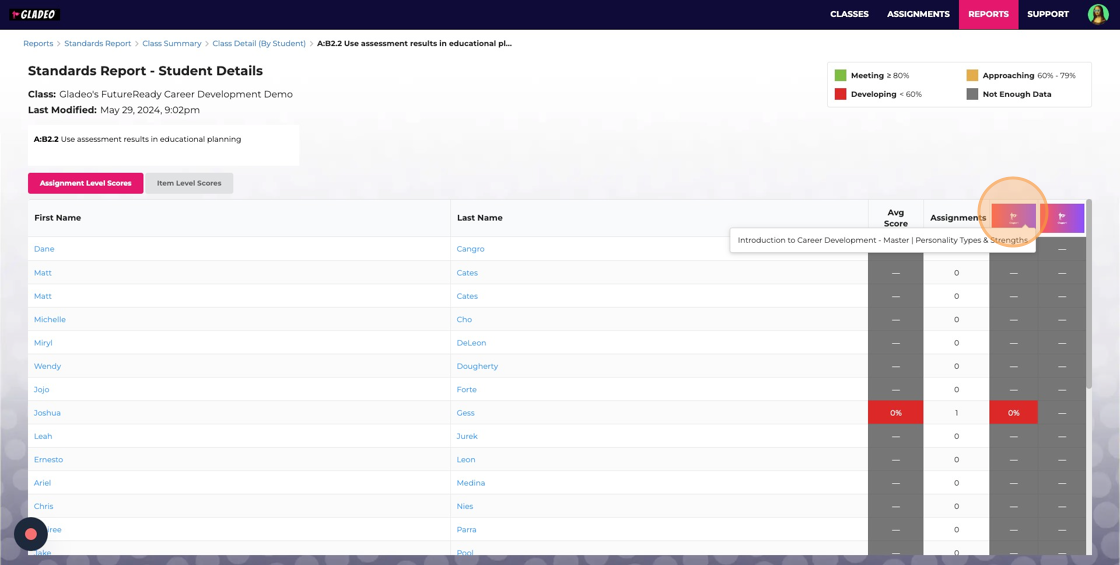Open the Cangro last name link

[x=470, y=249]
